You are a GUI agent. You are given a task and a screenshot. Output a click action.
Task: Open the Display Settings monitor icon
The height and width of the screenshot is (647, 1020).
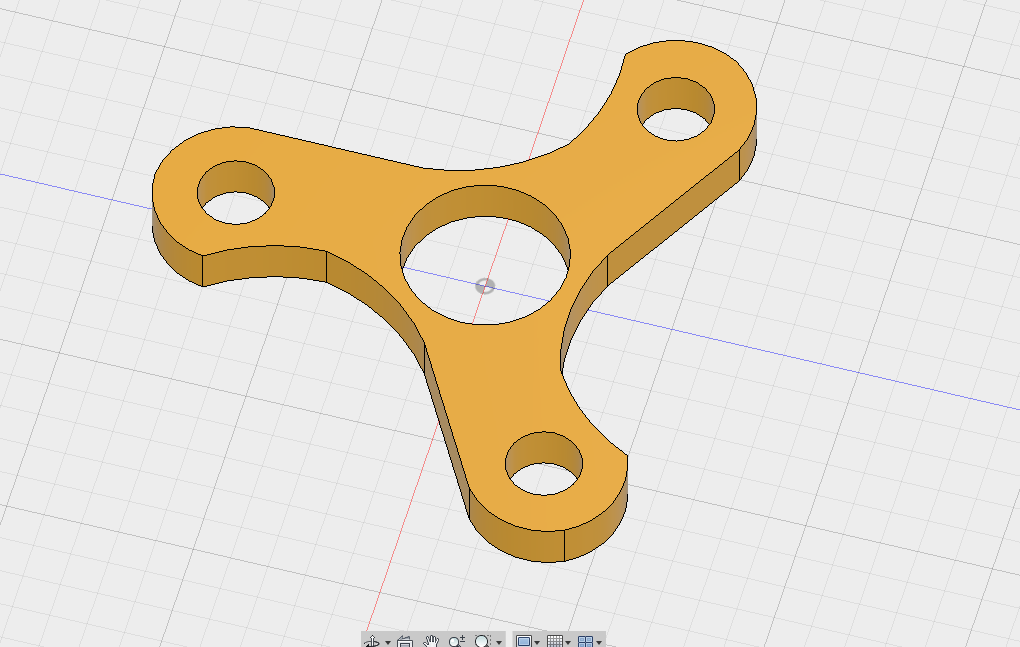(x=523, y=642)
